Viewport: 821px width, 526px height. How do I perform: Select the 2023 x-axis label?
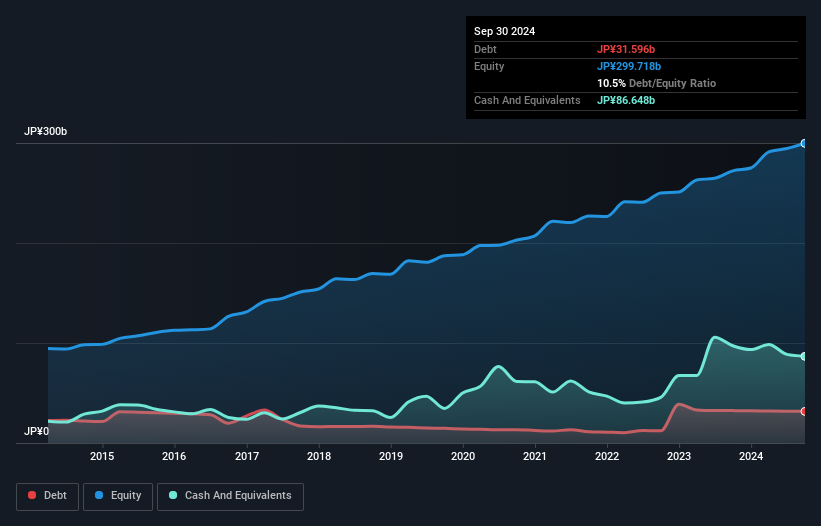point(679,457)
